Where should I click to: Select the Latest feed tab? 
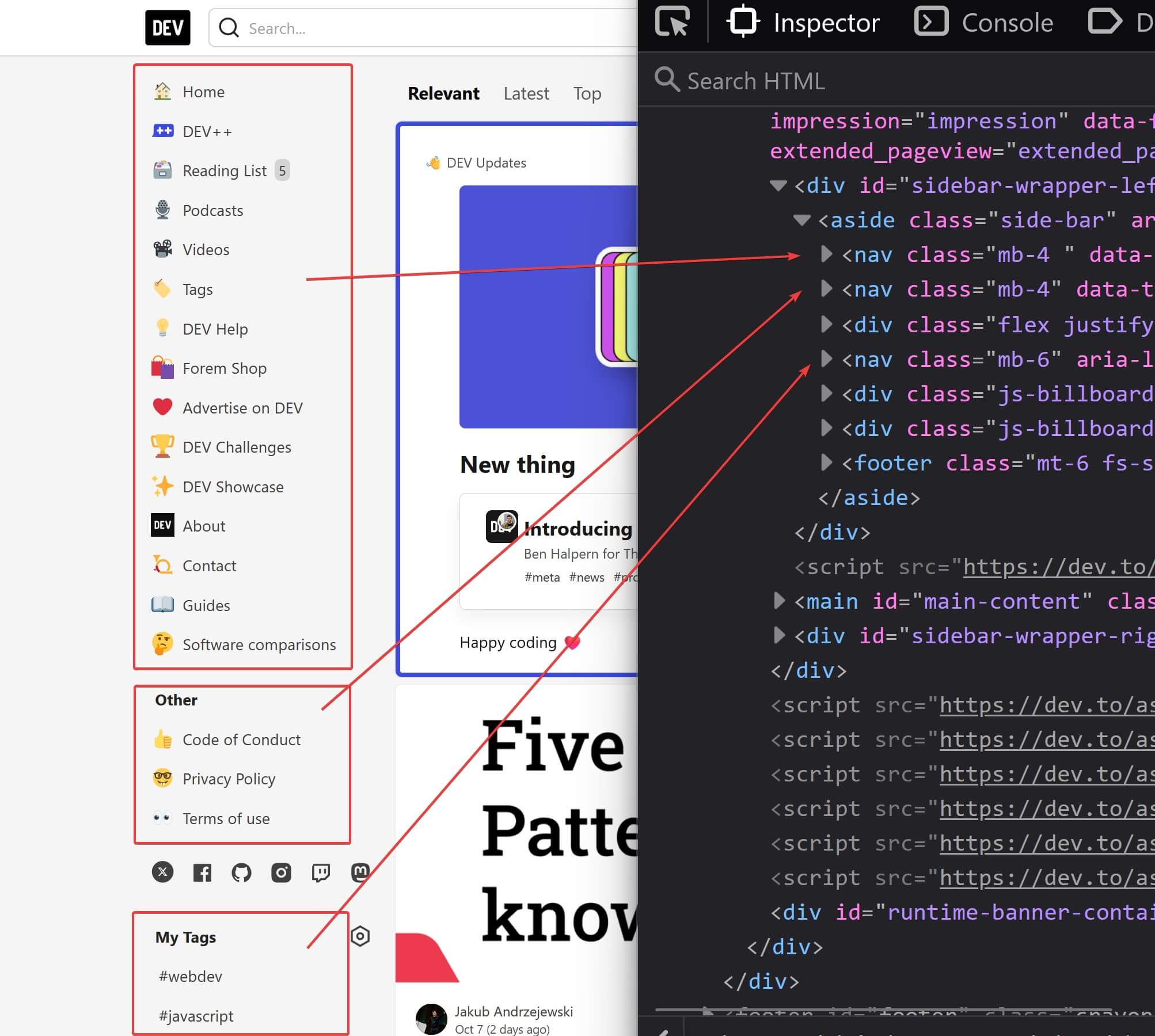(526, 93)
